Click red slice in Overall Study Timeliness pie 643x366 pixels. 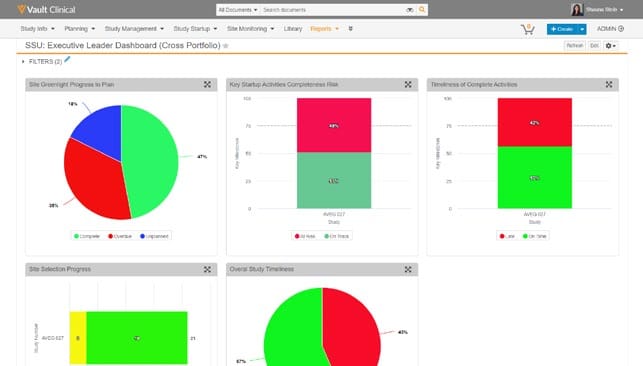coord(353,328)
